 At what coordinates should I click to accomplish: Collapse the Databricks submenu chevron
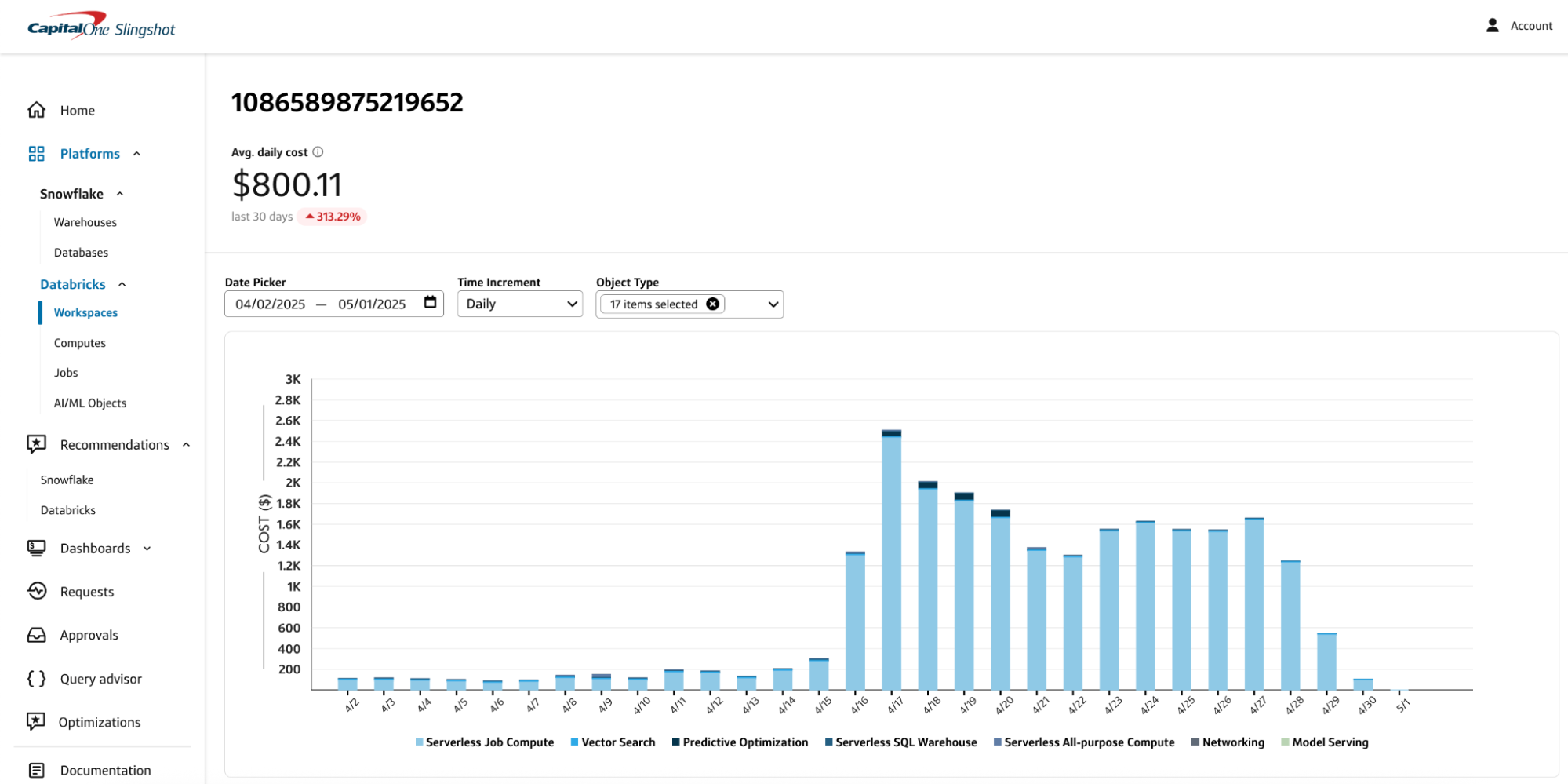coord(122,284)
